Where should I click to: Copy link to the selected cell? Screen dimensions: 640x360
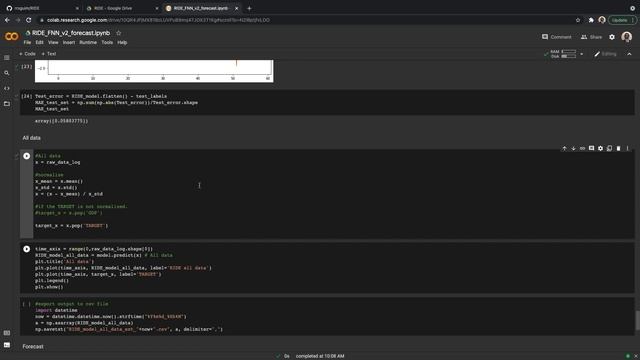582,149
